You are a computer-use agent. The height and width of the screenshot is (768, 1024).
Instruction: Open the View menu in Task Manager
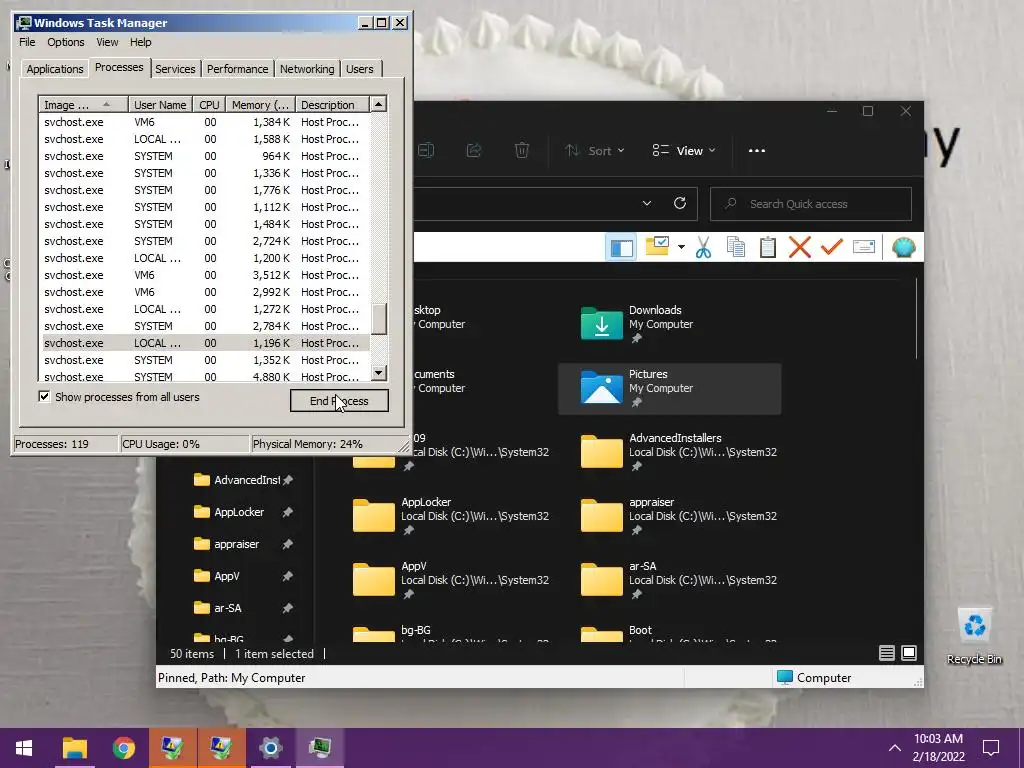pyautogui.click(x=107, y=42)
